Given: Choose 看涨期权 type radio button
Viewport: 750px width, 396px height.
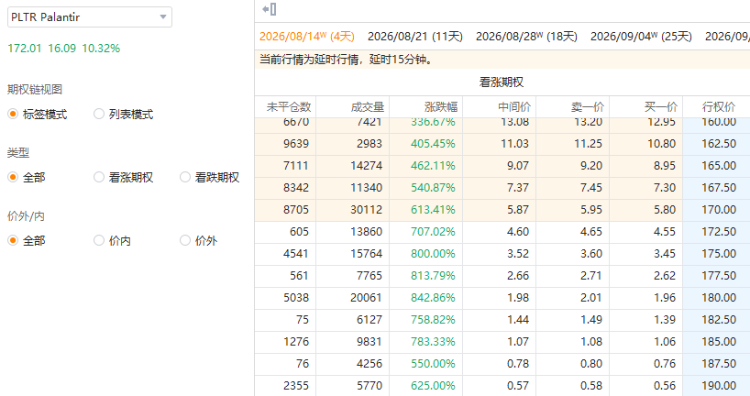Looking at the screenshot, I should coord(99,177).
